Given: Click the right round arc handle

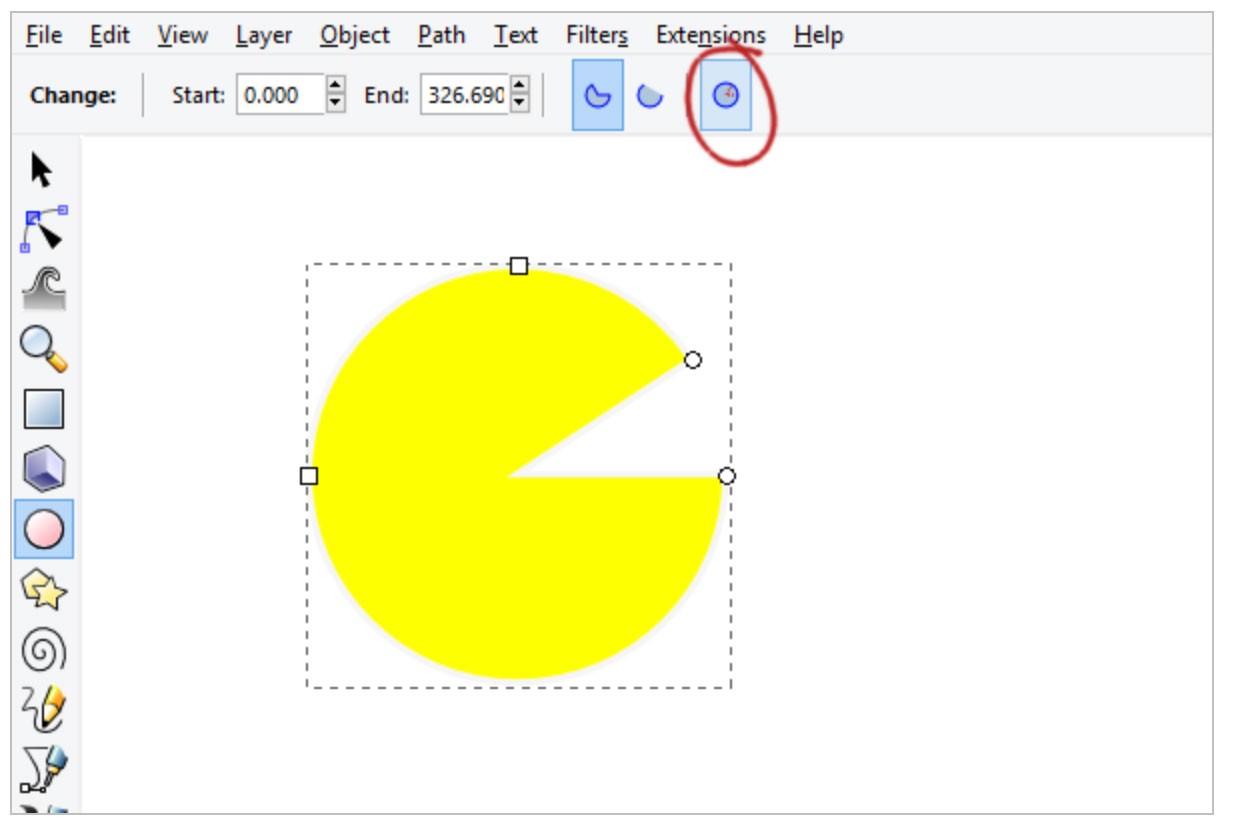Looking at the screenshot, I should tap(727, 476).
